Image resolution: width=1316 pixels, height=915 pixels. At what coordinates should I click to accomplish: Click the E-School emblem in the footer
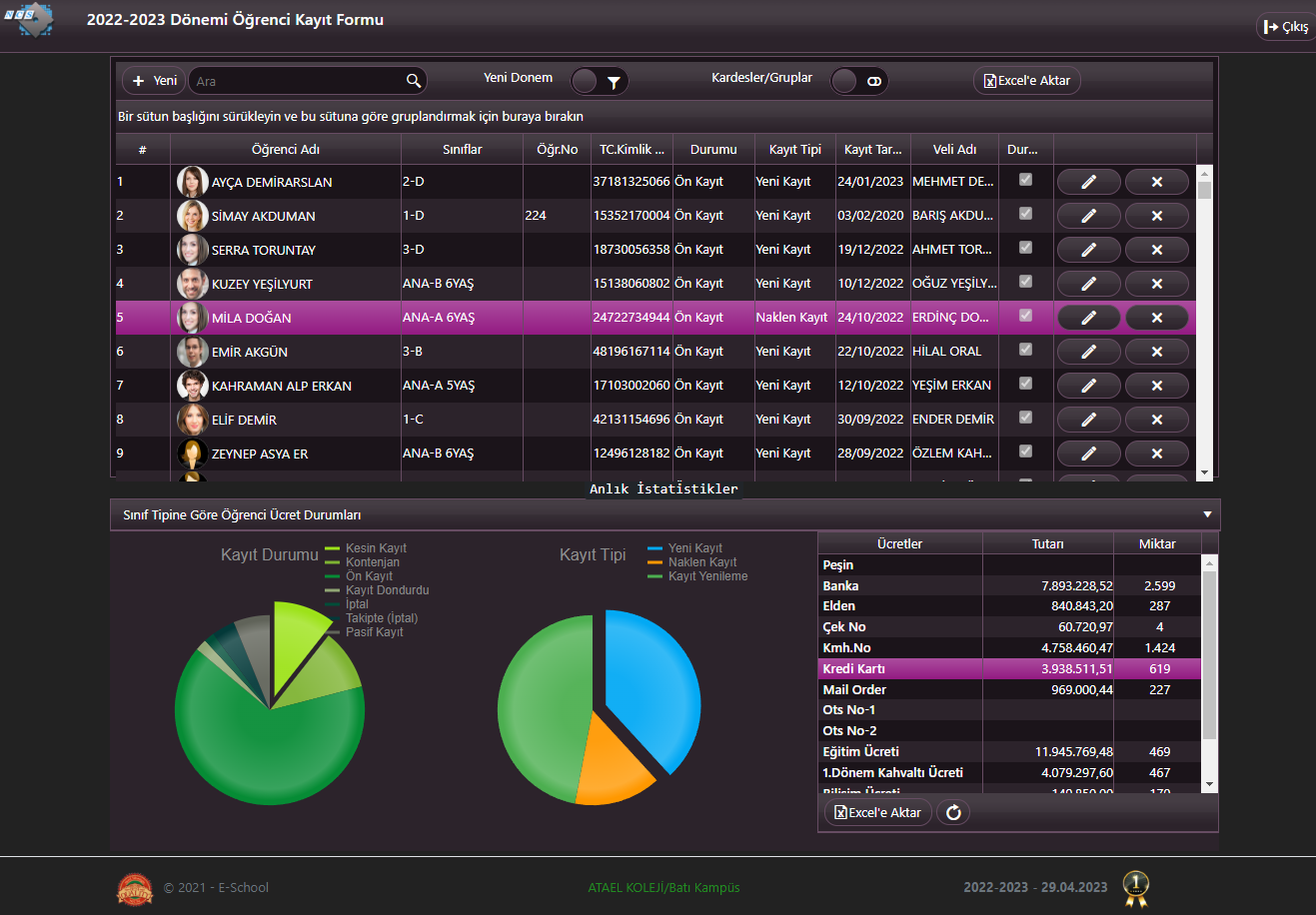pos(135,888)
